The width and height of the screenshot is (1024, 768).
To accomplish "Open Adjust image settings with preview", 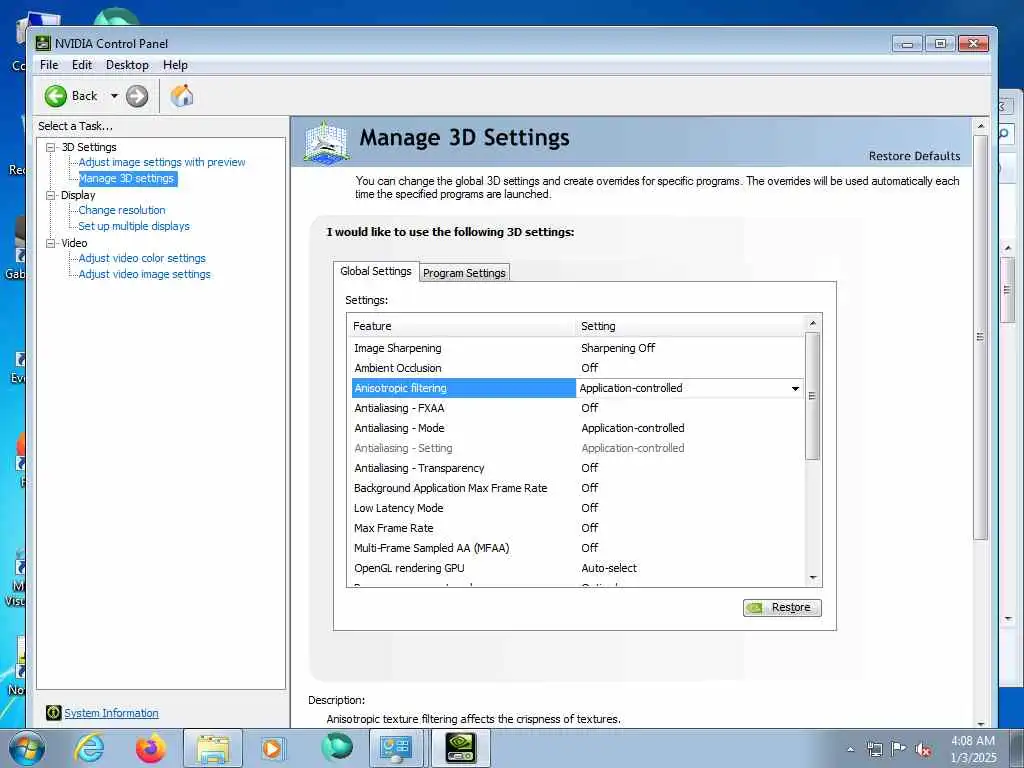I will click(x=162, y=162).
